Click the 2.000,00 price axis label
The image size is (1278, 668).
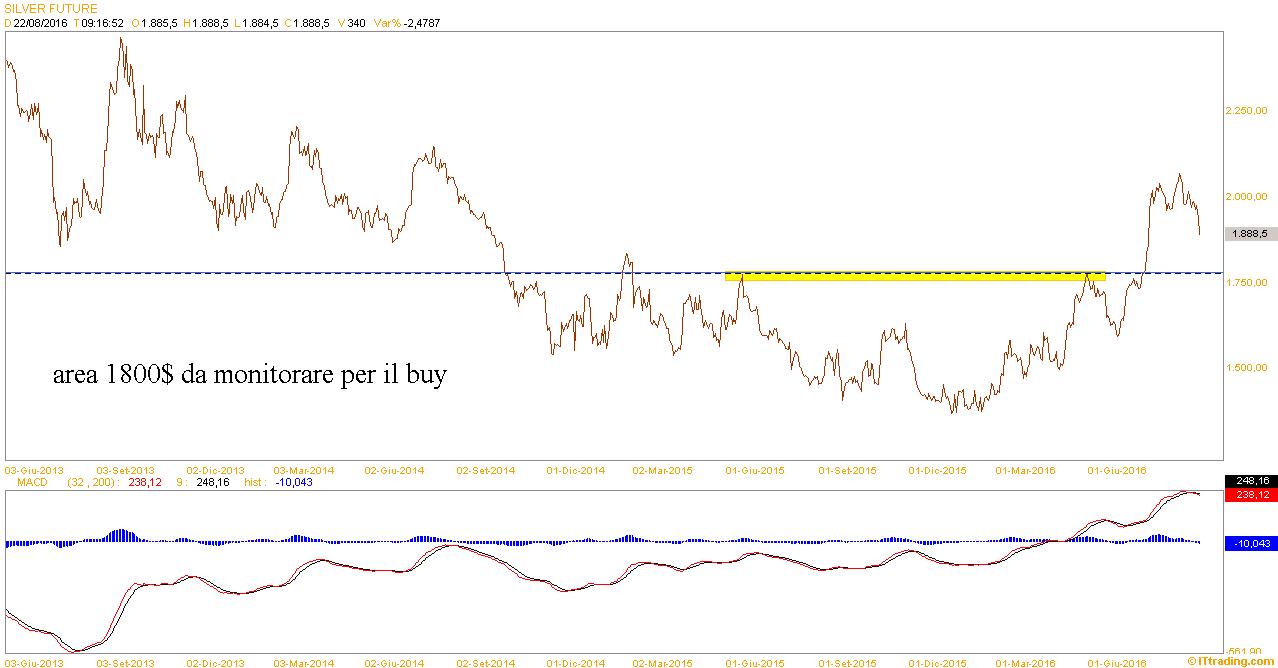(x=1246, y=197)
